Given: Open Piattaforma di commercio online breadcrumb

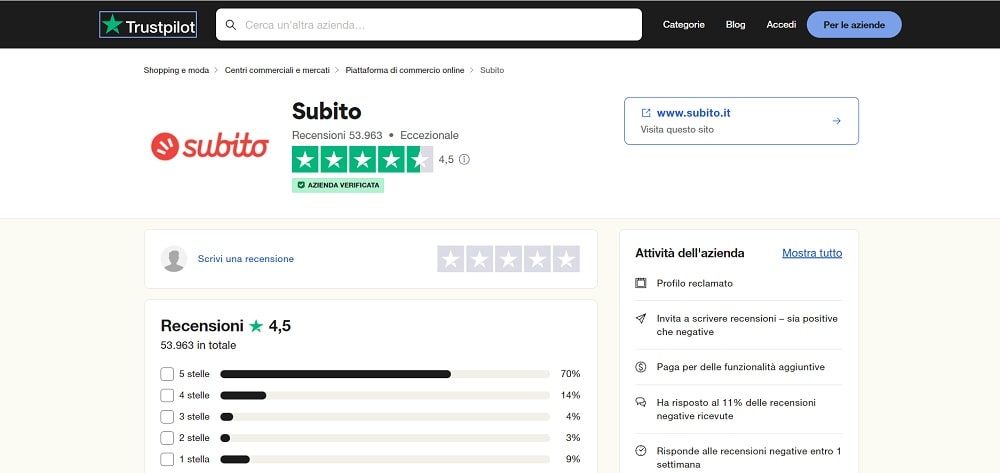Looking at the screenshot, I should tap(405, 70).
